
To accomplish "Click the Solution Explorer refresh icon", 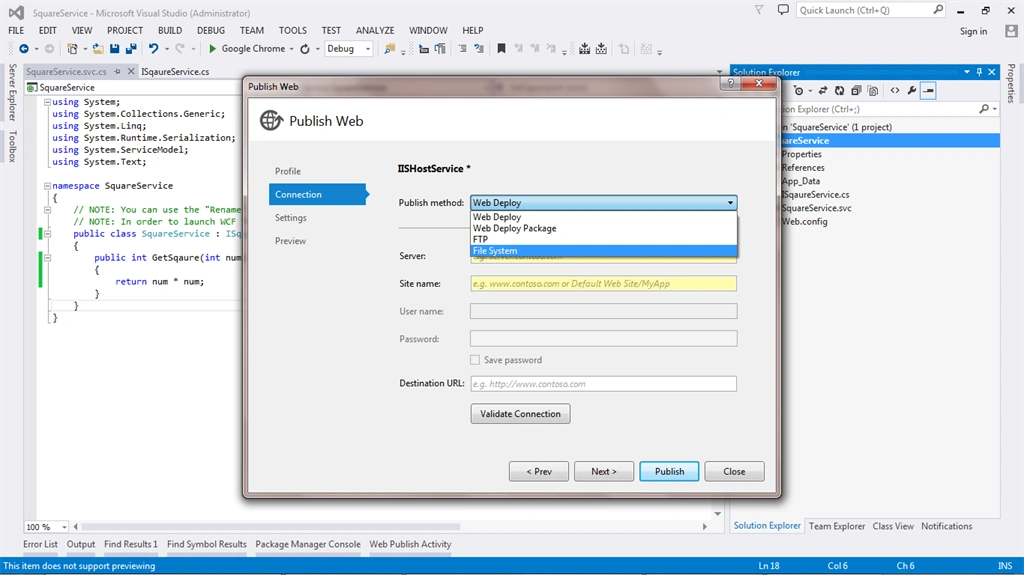I will pyautogui.click(x=839, y=91).
